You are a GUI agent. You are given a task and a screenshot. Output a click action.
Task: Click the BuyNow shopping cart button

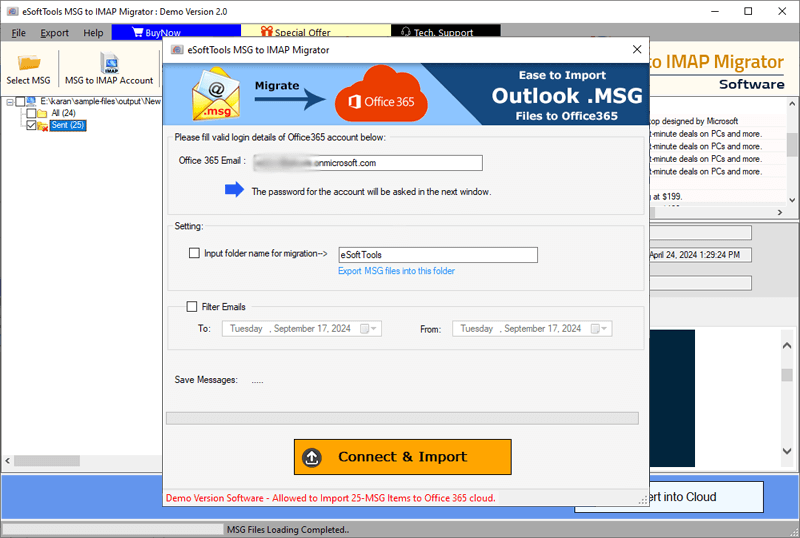[x=176, y=32]
